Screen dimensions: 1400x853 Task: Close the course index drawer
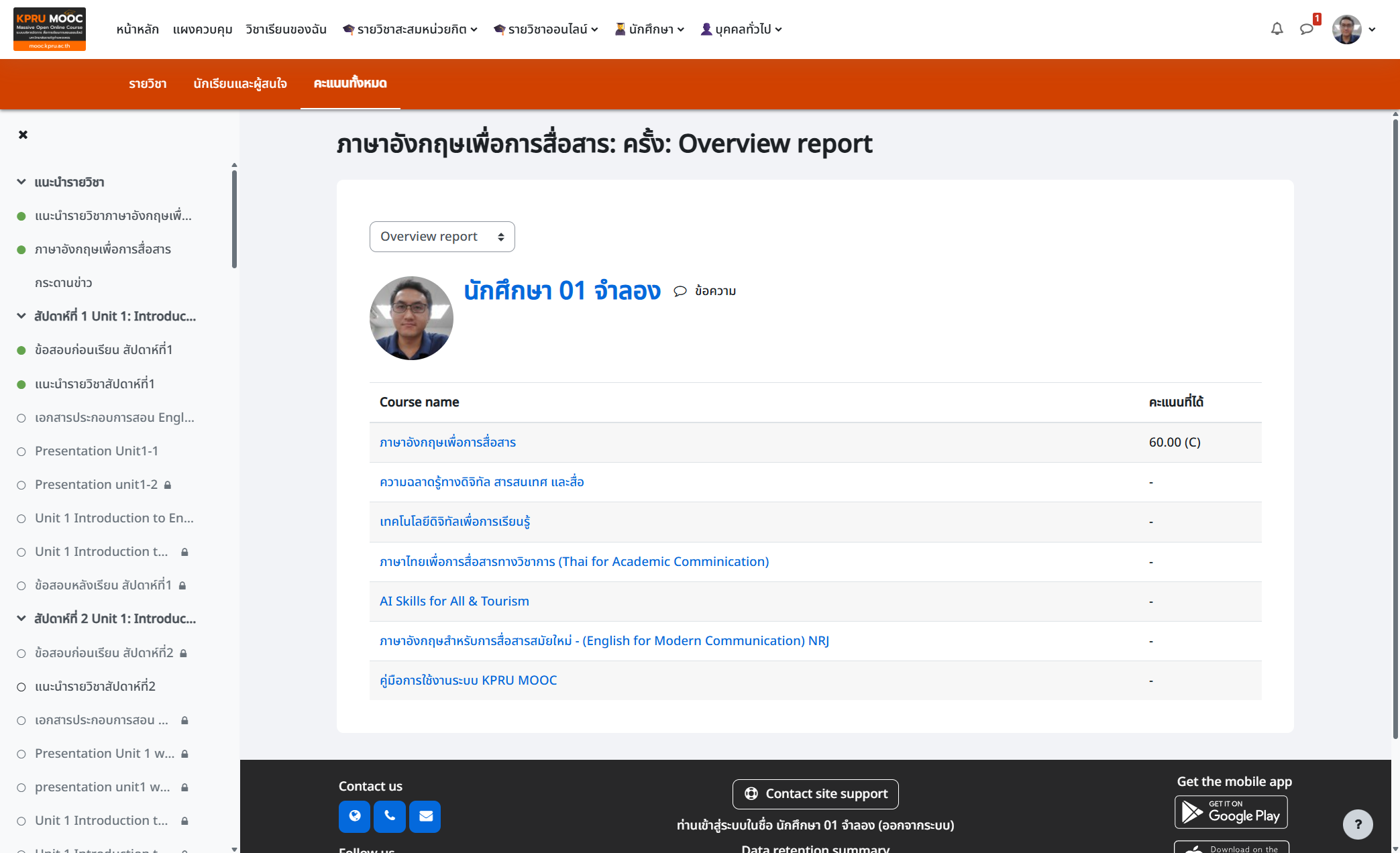23,135
